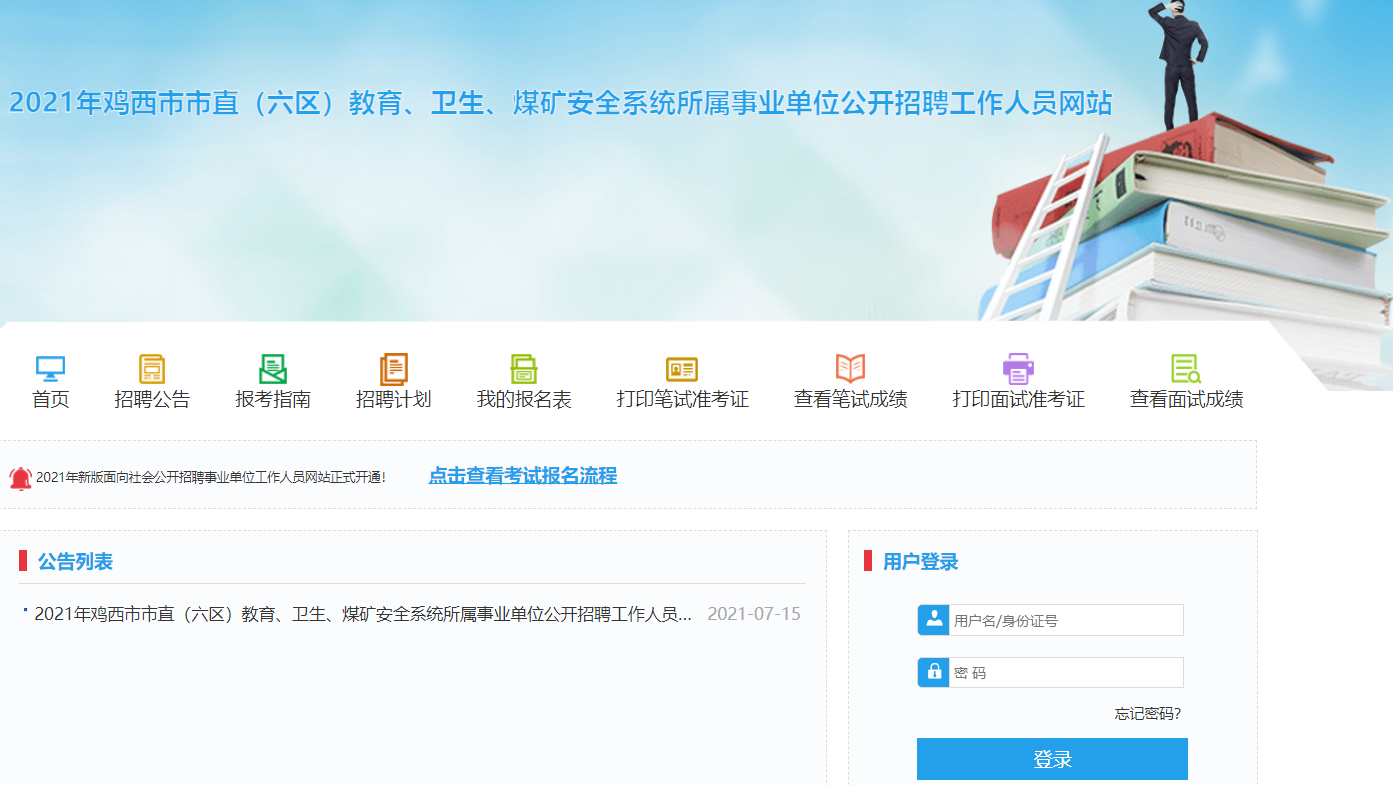1393x785 pixels.
Task: Click the 报考指南 green envelope icon
Action: tap(273, 369)
